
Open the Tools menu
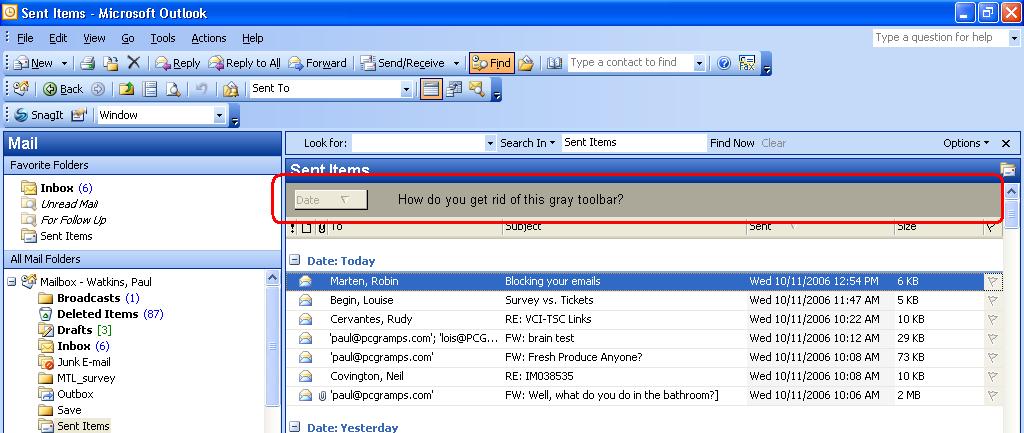[x=162, y=38]
